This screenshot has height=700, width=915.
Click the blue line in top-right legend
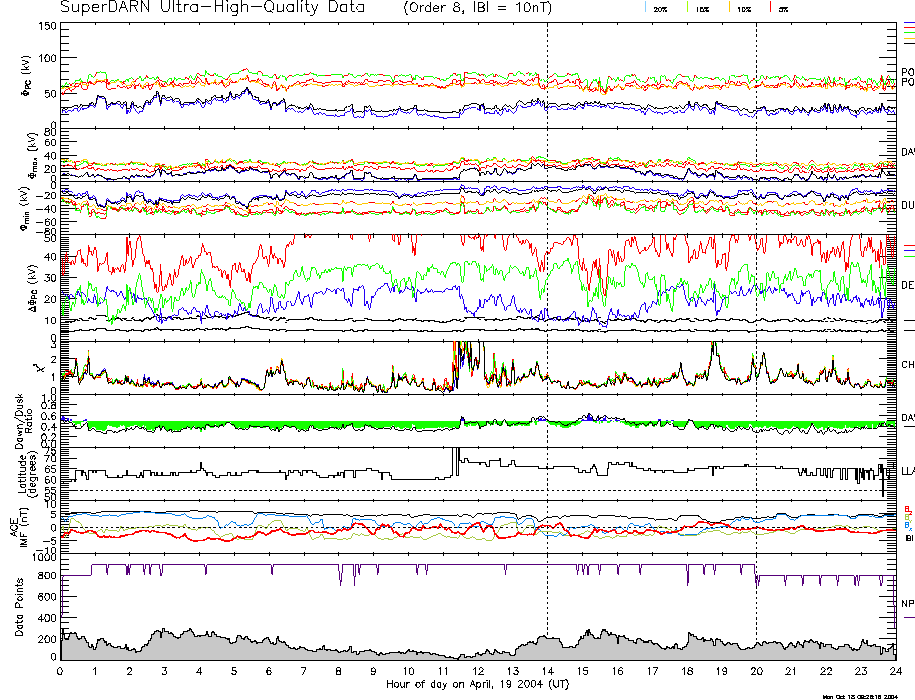coord(908,22)
